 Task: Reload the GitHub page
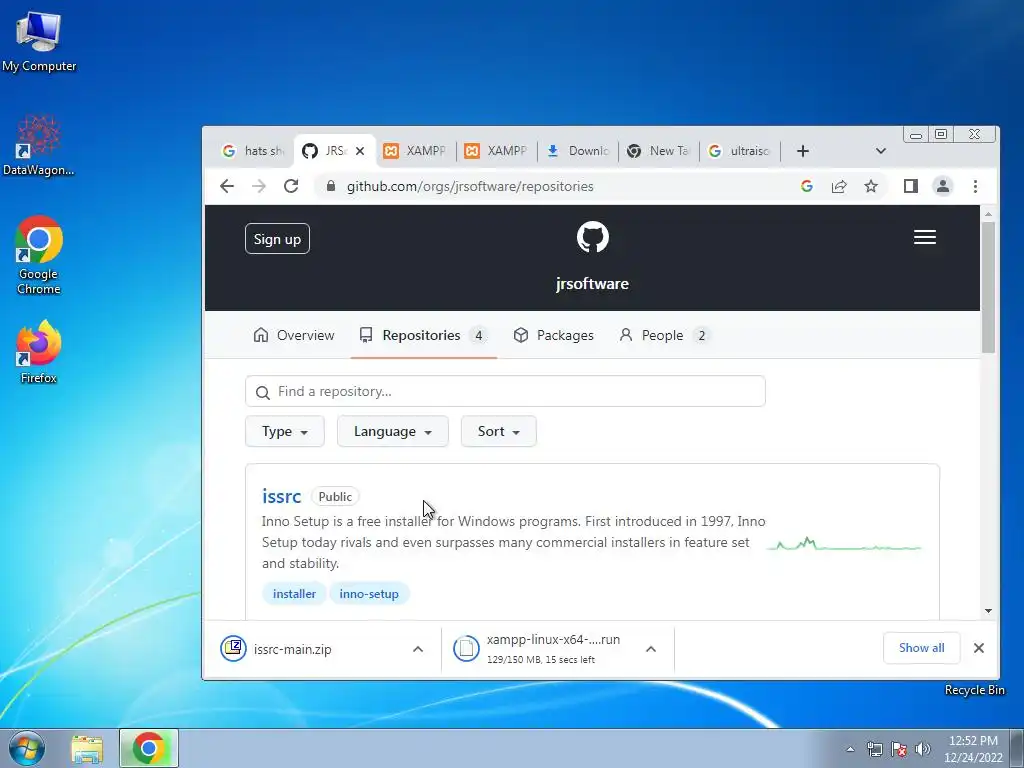[291, 186]
